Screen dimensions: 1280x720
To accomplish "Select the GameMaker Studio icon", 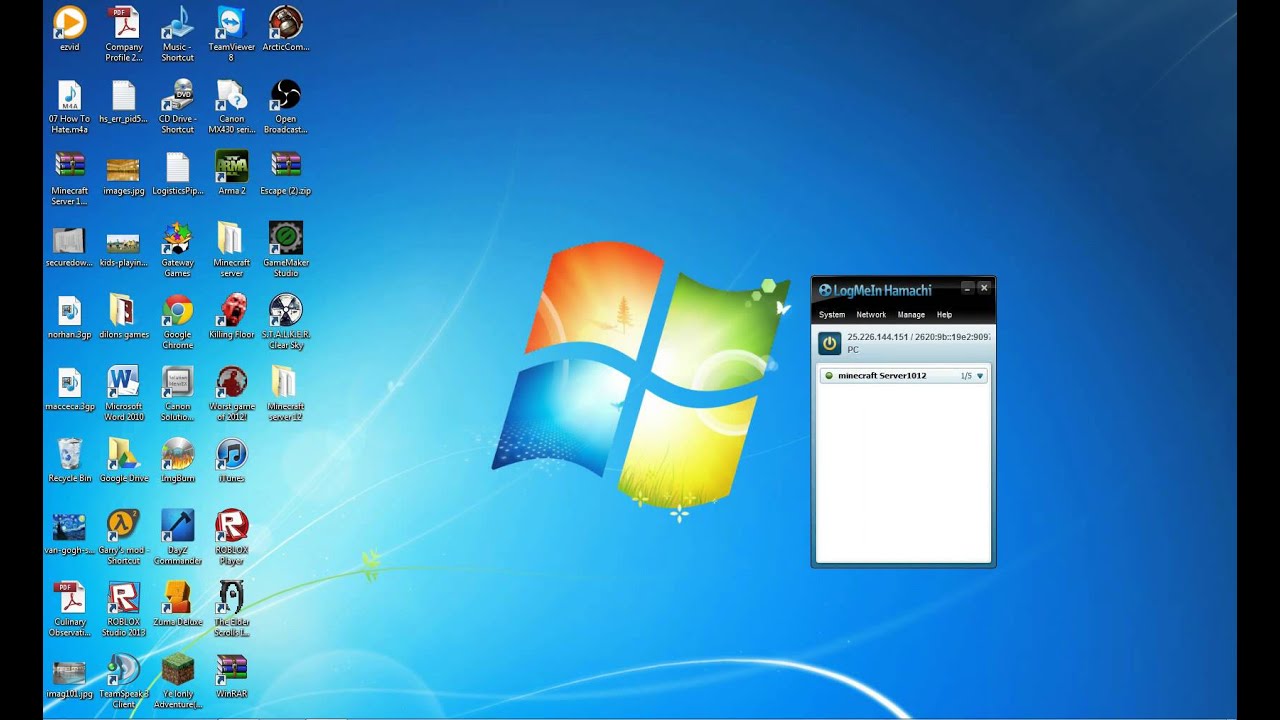I will [x=286, y=238].
